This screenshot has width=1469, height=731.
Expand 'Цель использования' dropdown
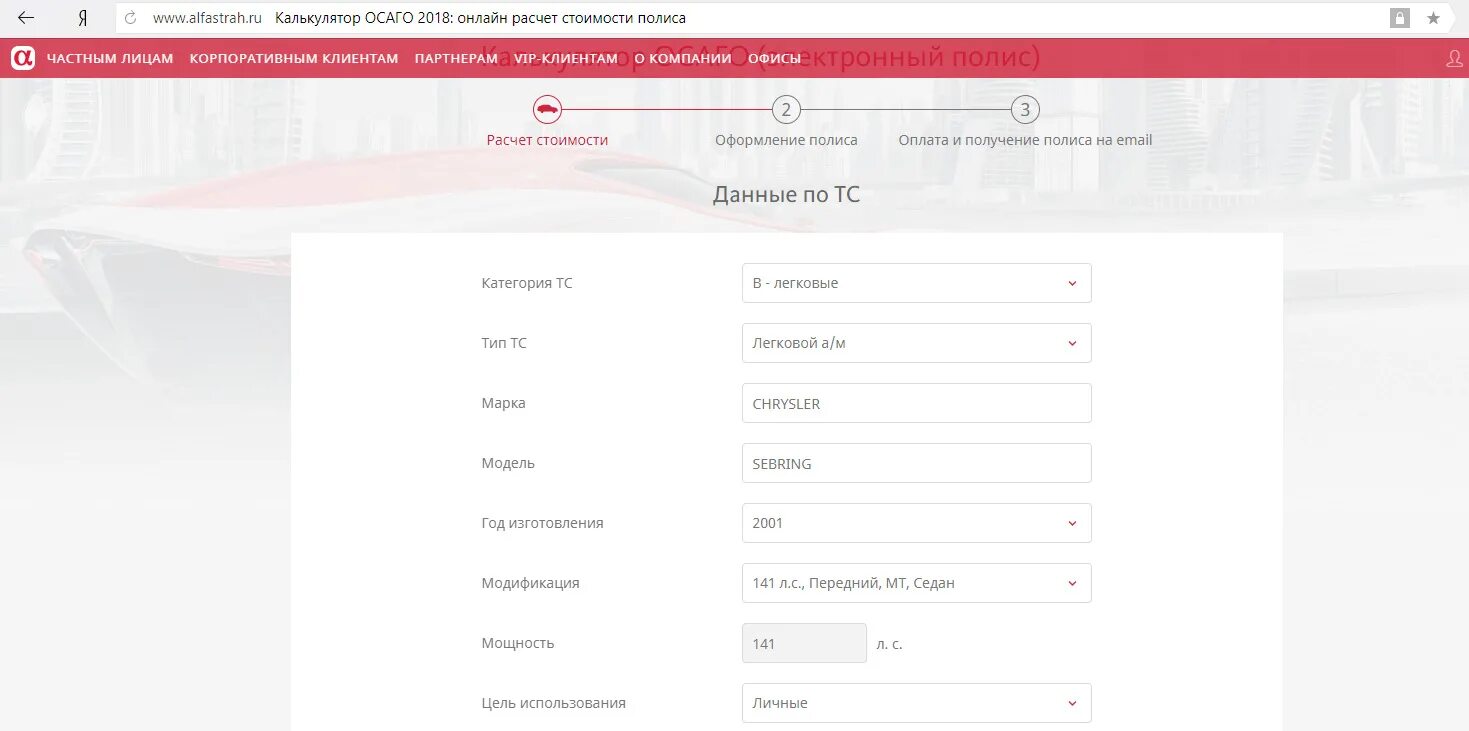pyautogui.click(x=917, y=703)
